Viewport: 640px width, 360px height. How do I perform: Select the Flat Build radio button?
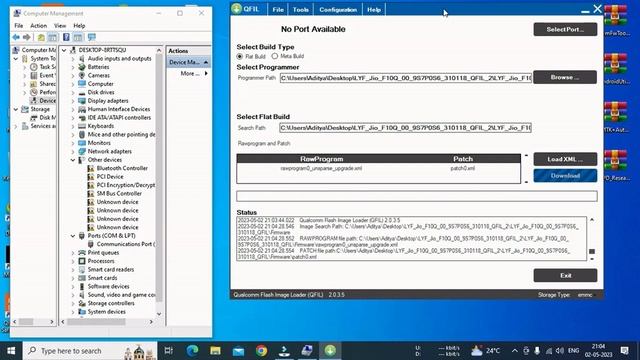click(240, 56)
